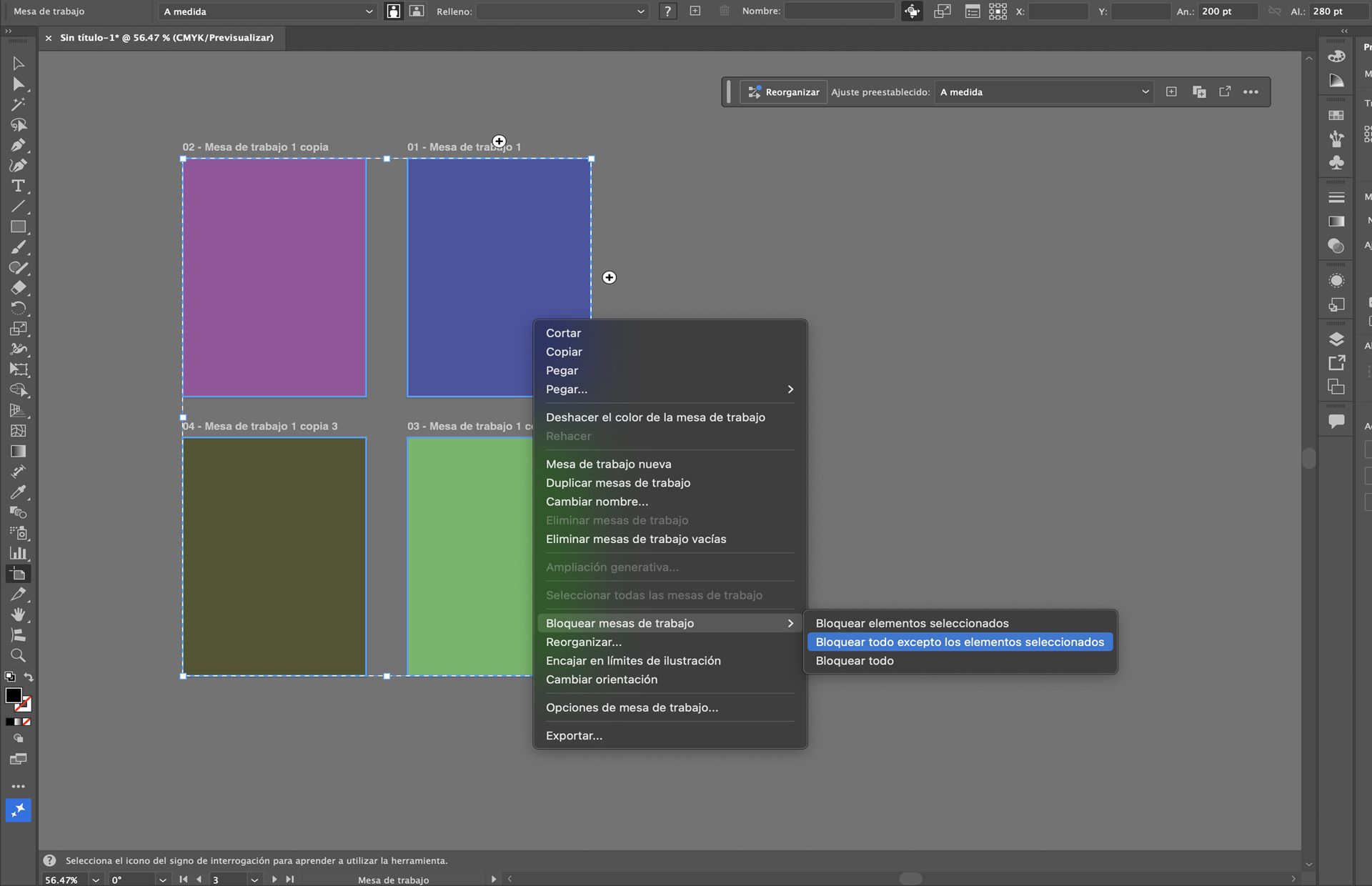Choose Bloquear todo in submenu
This screenshot has width=1372, height=886.
click(855, 661)
